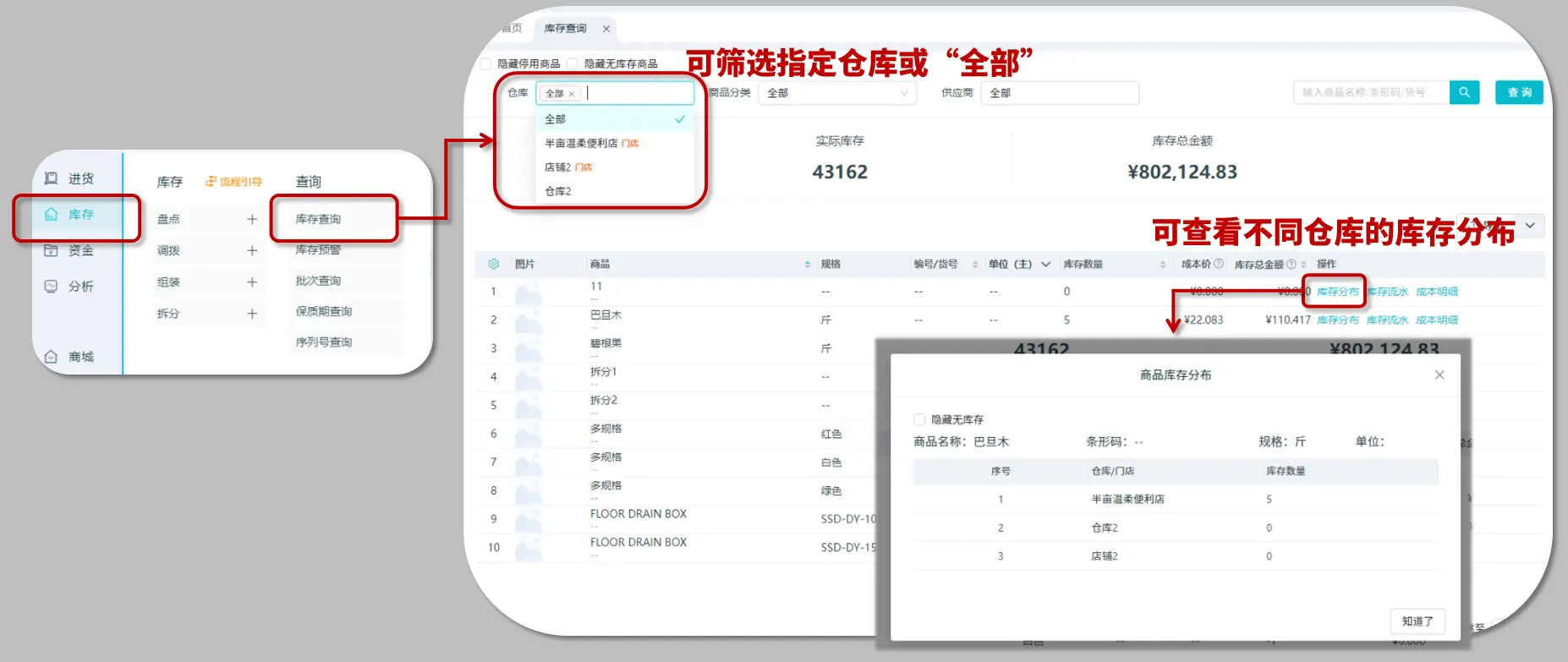The width and height of the screenshot is (1568, 662).
Task: Select 半亩温柔便利店 option in warehouse list
Action: point(615,144)
